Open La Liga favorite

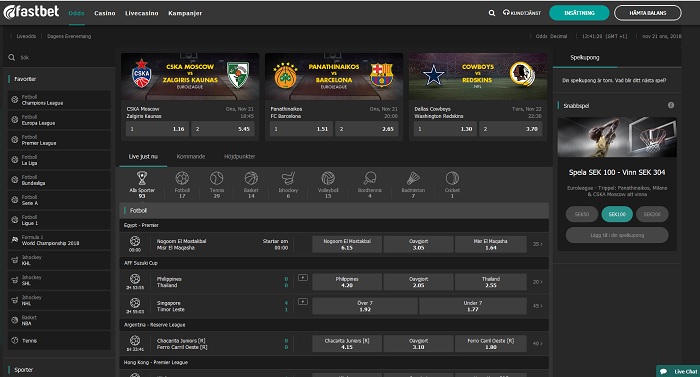(59, 160)
